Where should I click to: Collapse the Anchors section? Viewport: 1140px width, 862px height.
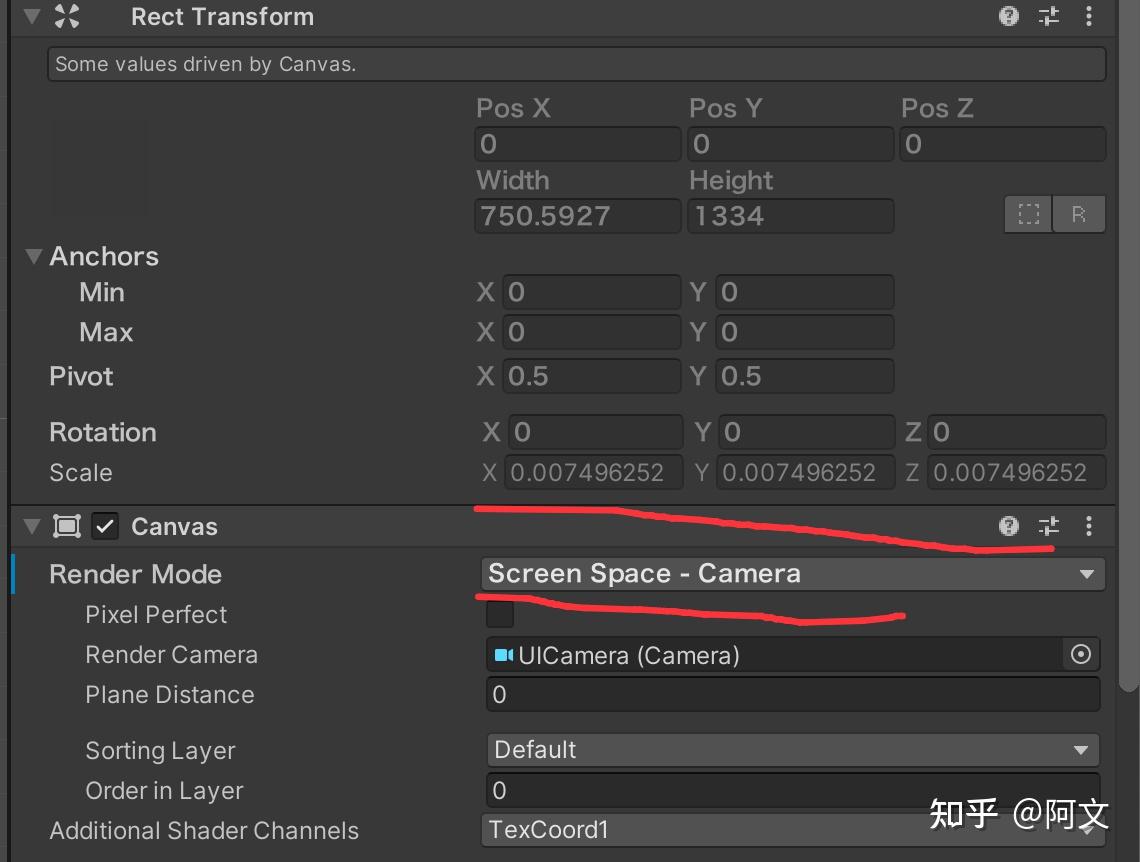click(33, 256)
